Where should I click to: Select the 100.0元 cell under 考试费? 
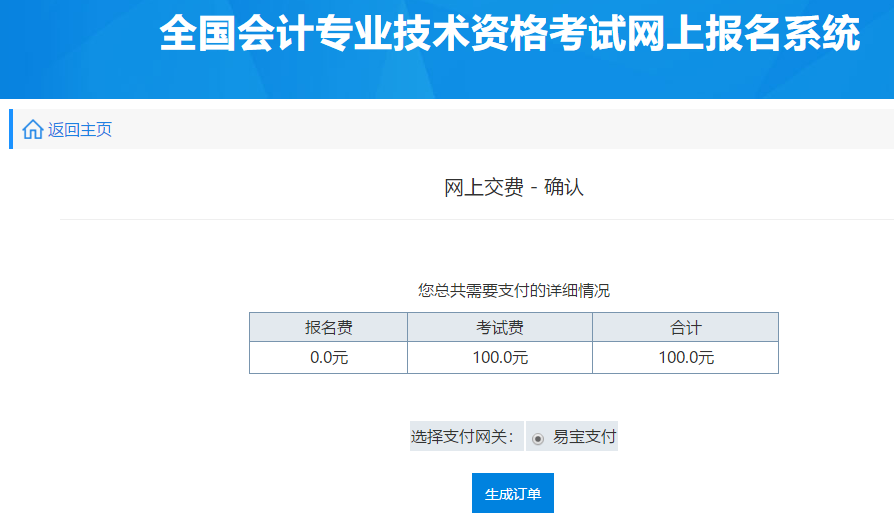coord(499,357)
